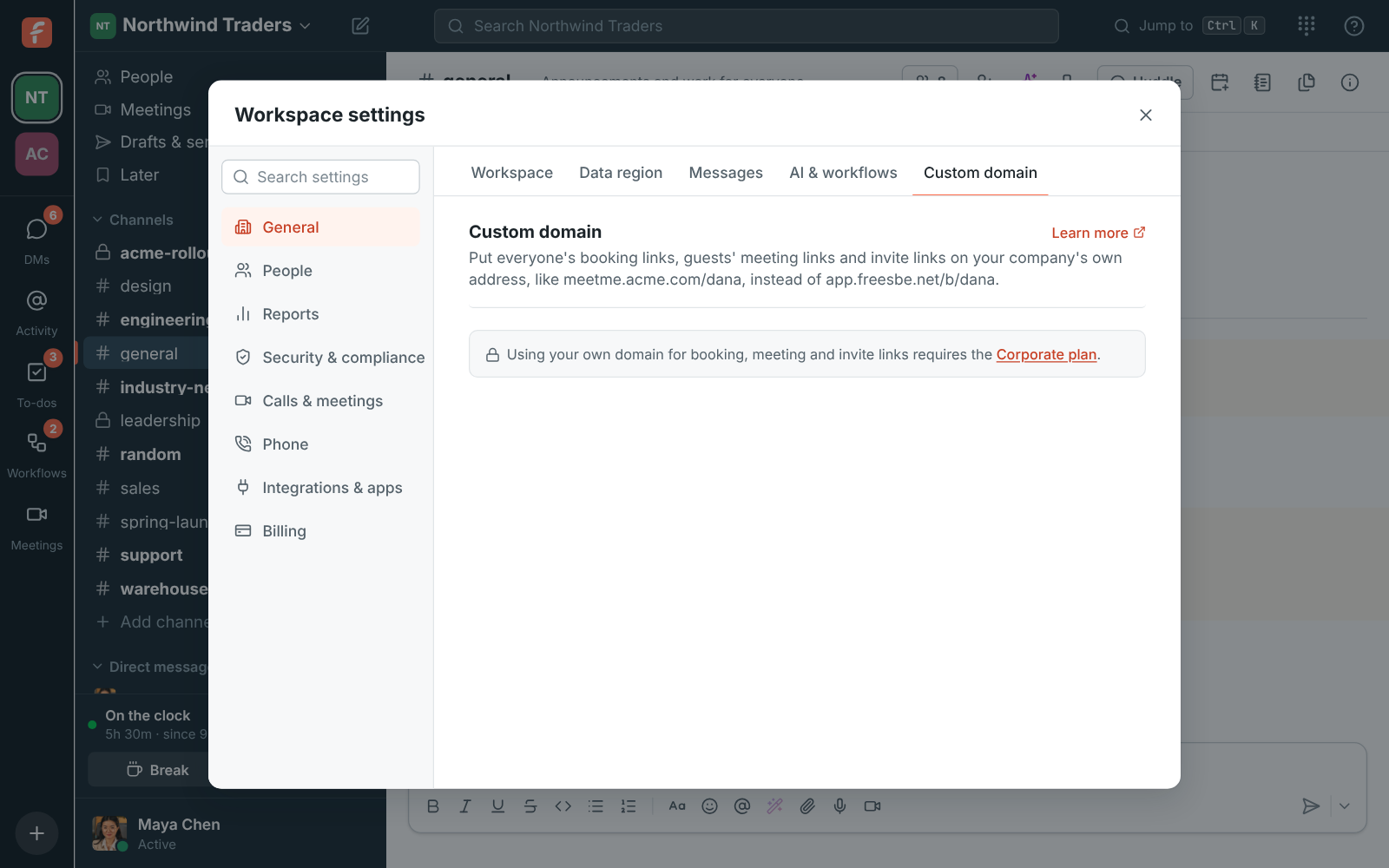
Task: Open Meetings in the left rail
Action: point(36,526)
